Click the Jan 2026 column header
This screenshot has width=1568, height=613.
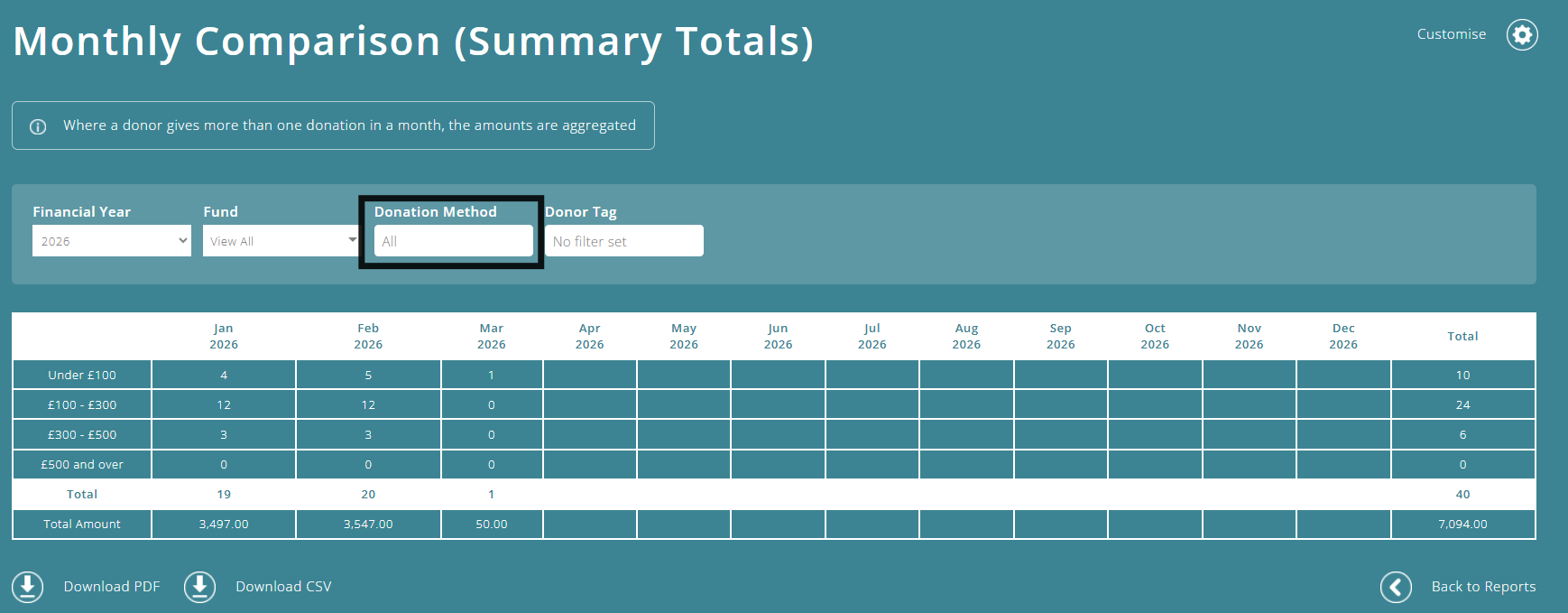coord(224,336)
